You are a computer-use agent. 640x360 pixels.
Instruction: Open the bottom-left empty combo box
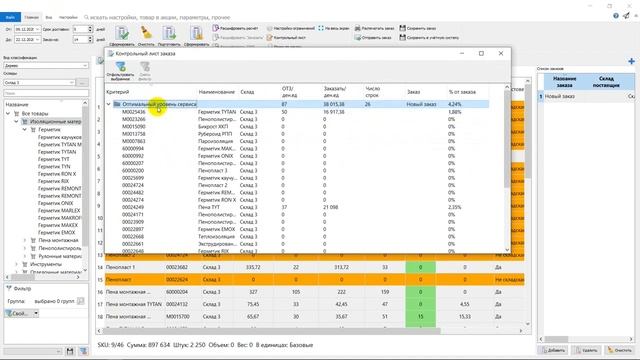coord(33,351)
